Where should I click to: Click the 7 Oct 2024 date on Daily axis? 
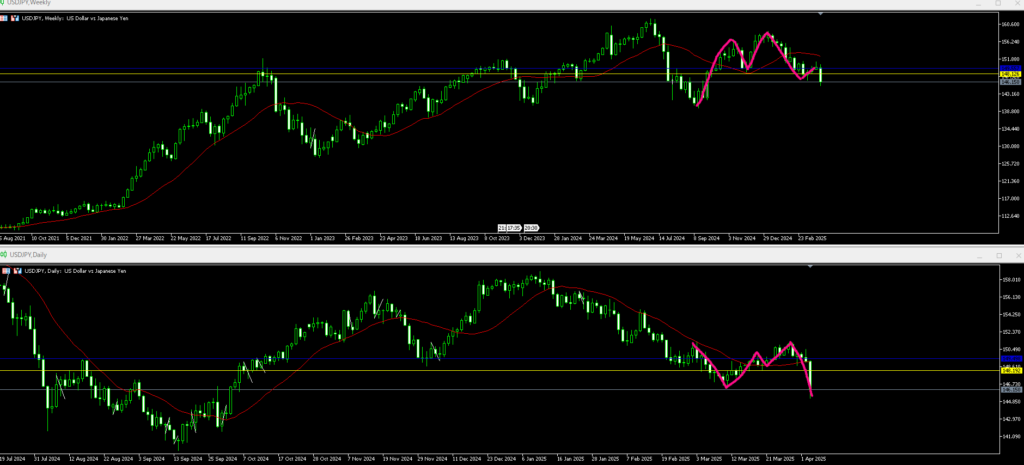(x=254, y=458)
